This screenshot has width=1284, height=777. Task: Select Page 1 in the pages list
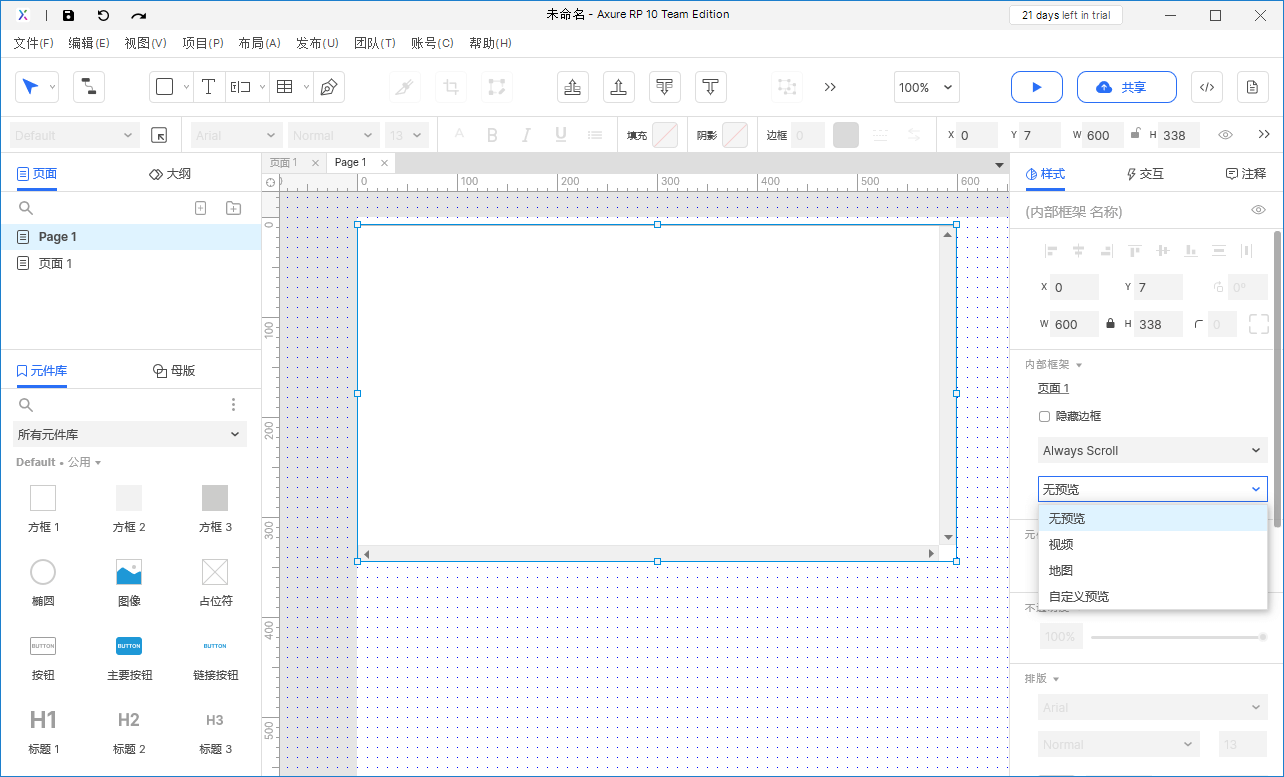click(130, 237)
